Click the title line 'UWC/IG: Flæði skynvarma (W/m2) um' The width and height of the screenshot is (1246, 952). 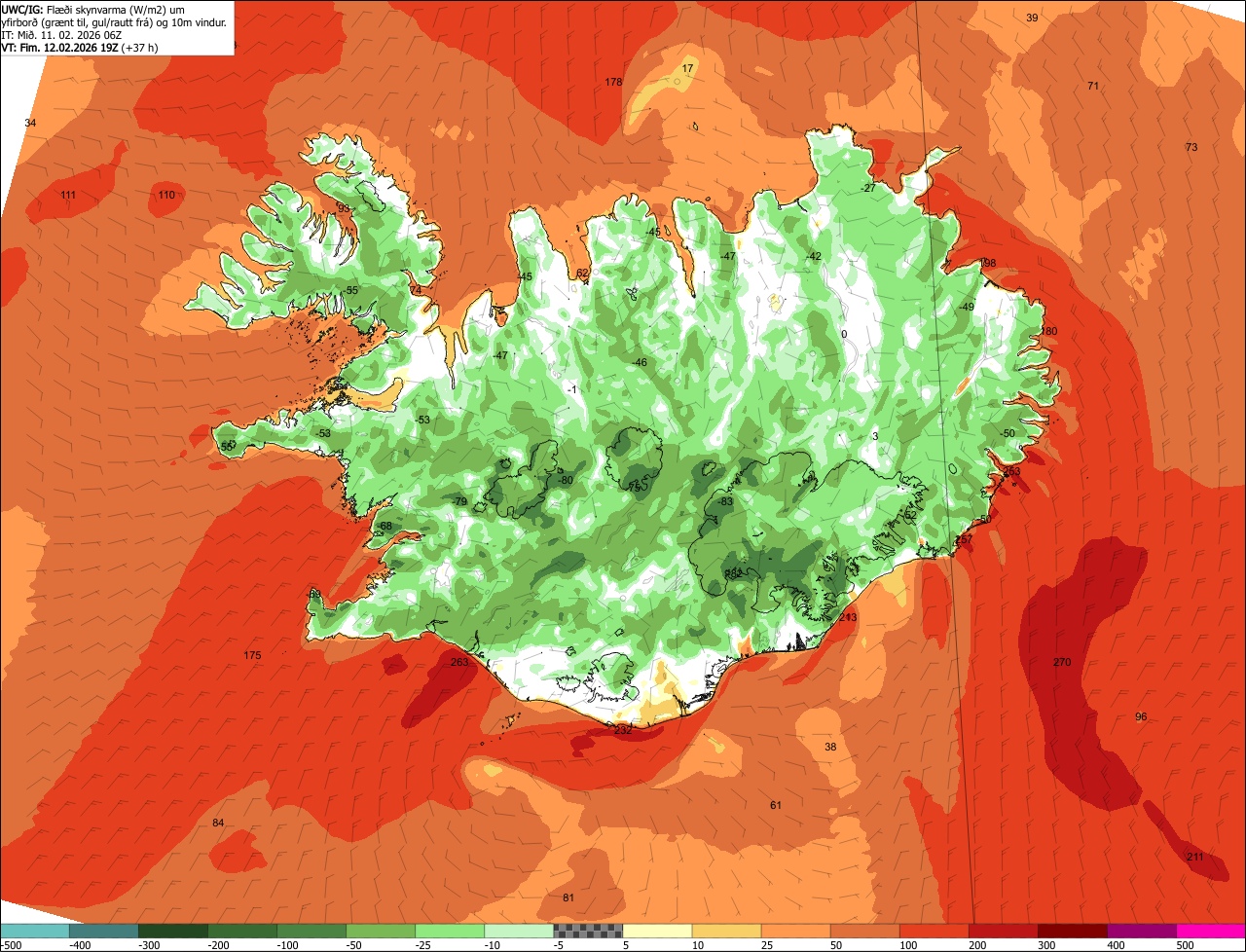[x=93, y=9]
